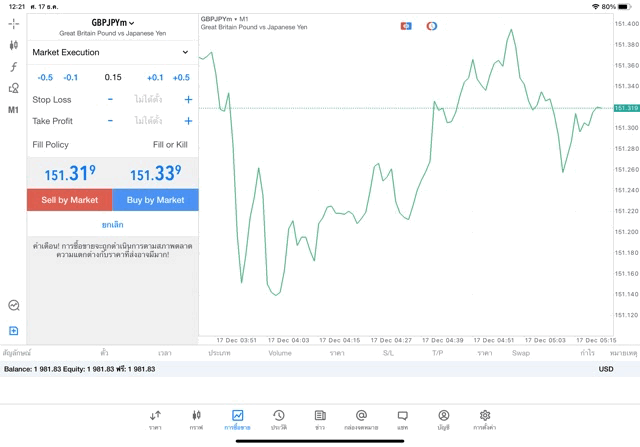Select the crosshair tool in sidebar
This screenshot has width=640, height=447.
(13, 23)
